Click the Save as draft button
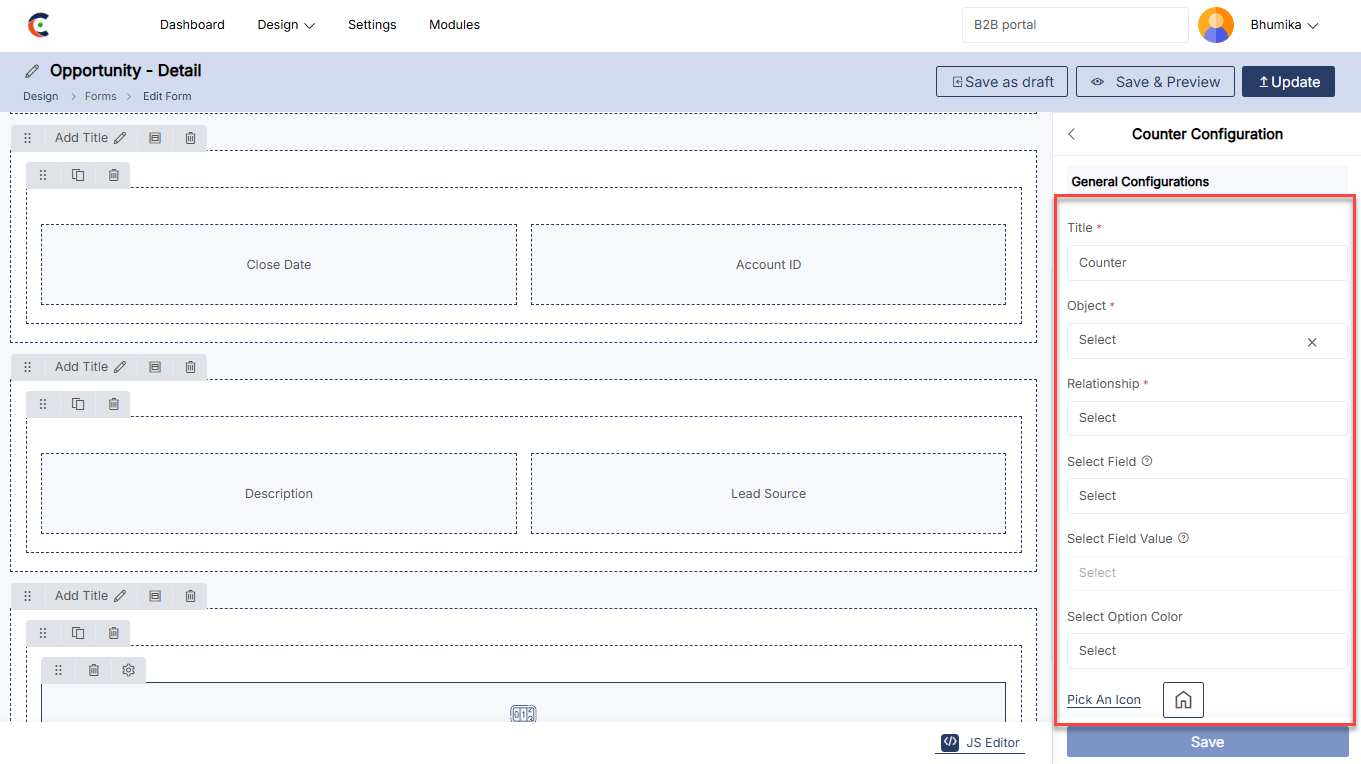 (1001, 82)
